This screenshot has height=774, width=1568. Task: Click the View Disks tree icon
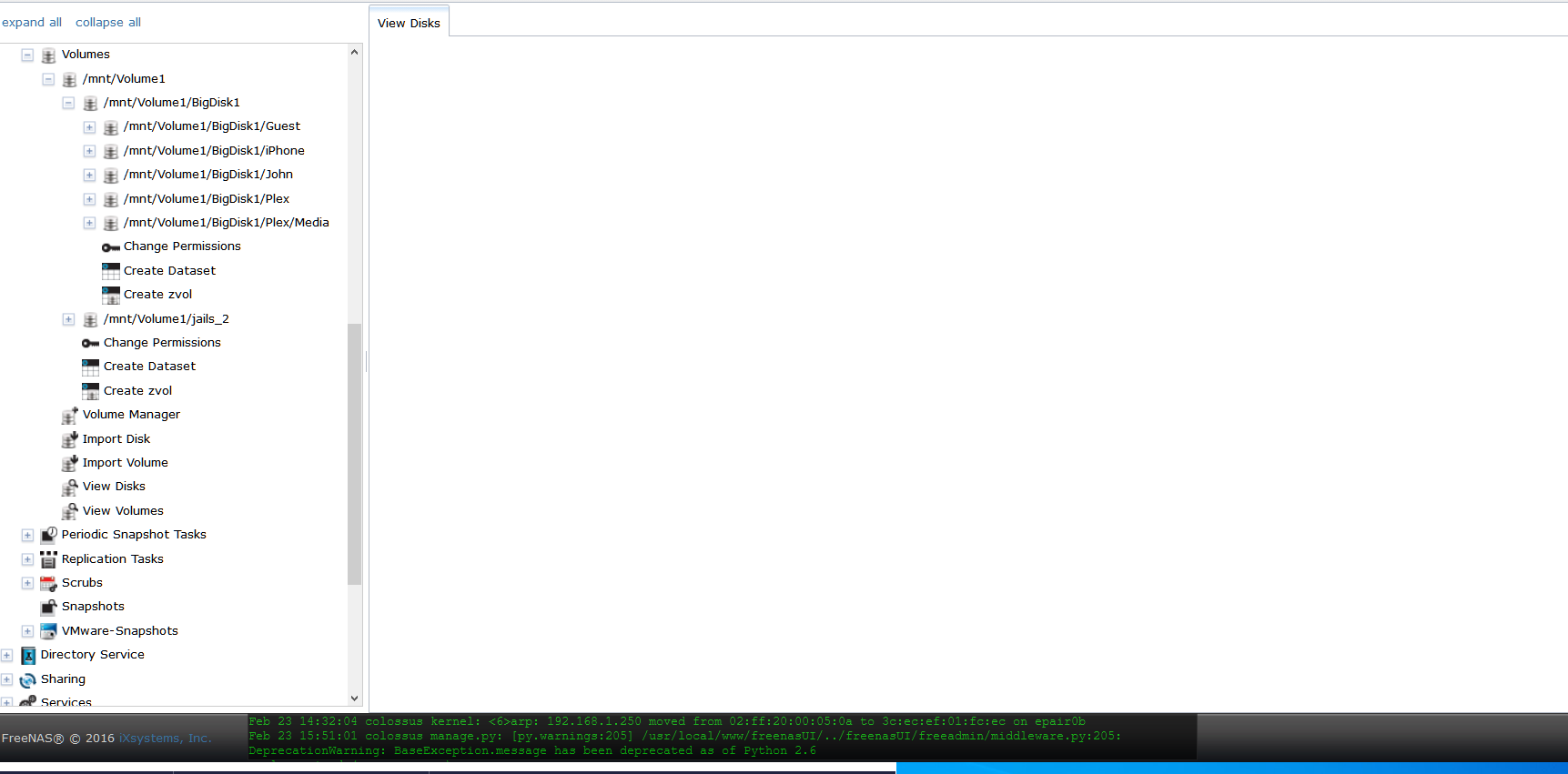69,488
